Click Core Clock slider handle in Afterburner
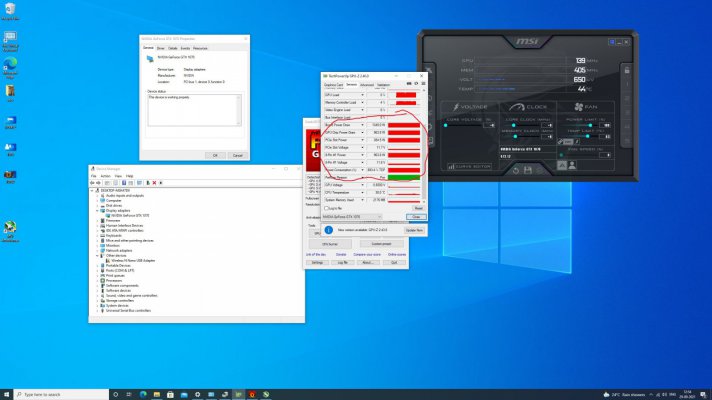Viewport: 712px width, 400px height. point(514,125)
